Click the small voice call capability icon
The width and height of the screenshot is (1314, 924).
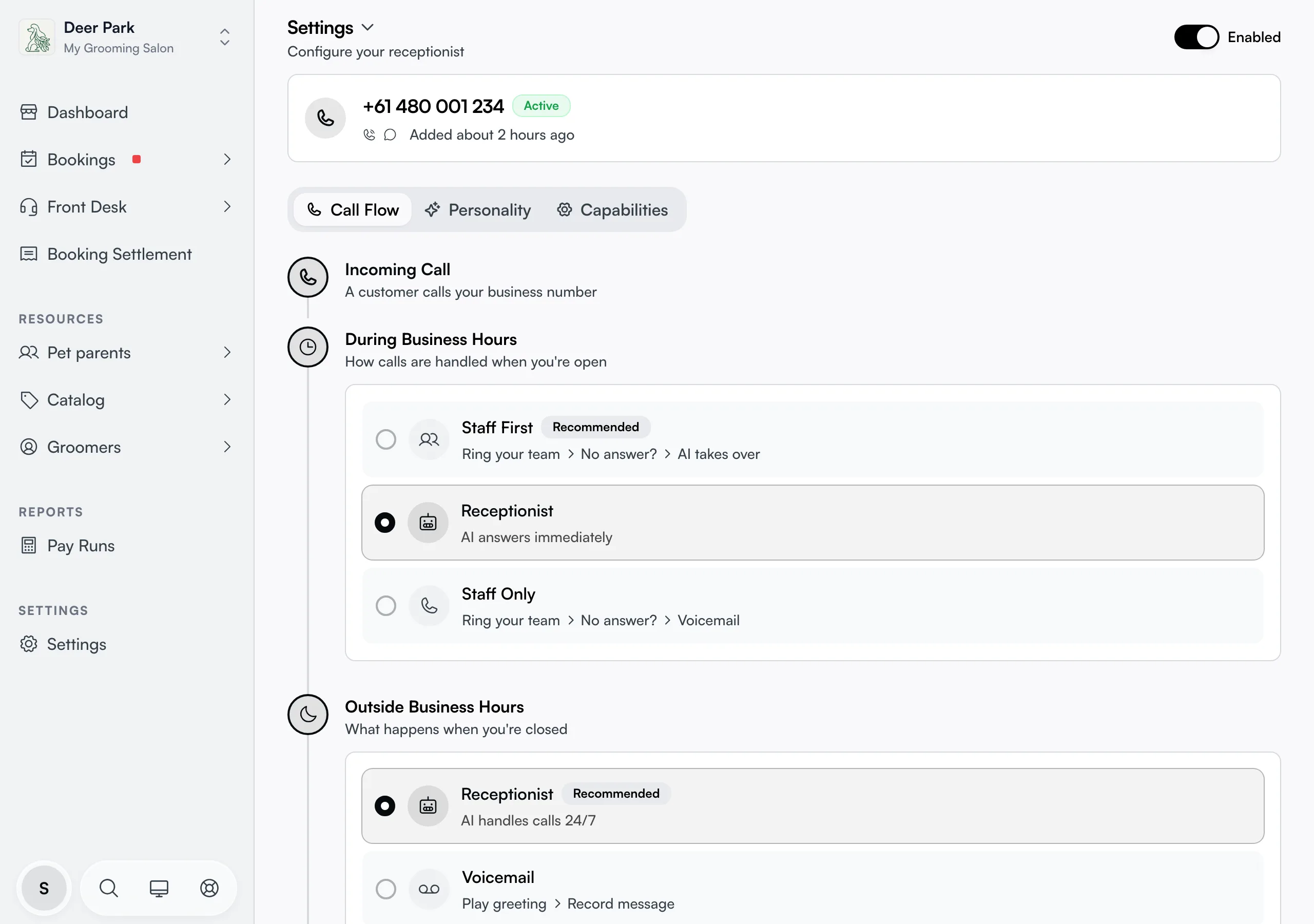click(369, 134)
